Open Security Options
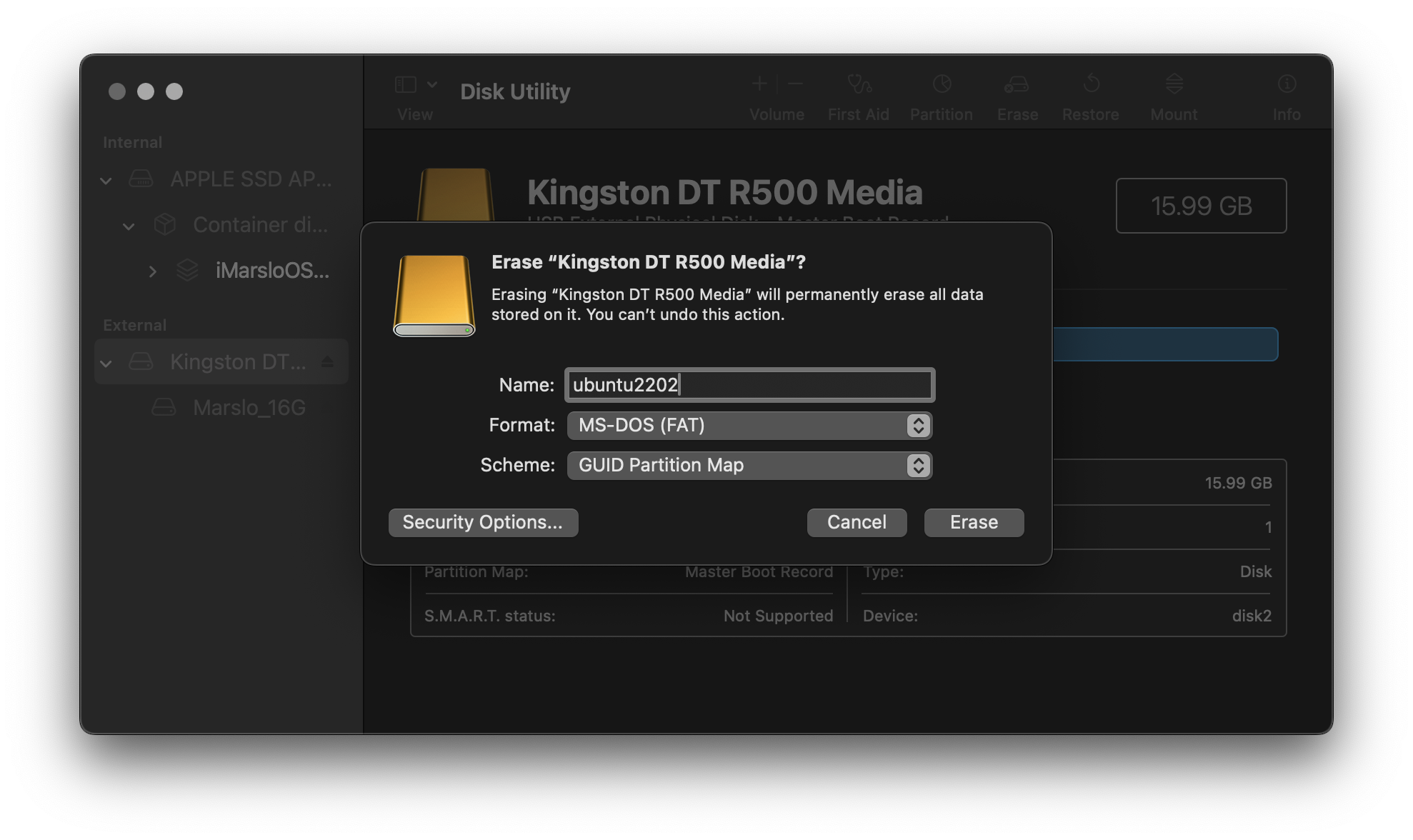Screen dimensions: 1413x840 483,522
